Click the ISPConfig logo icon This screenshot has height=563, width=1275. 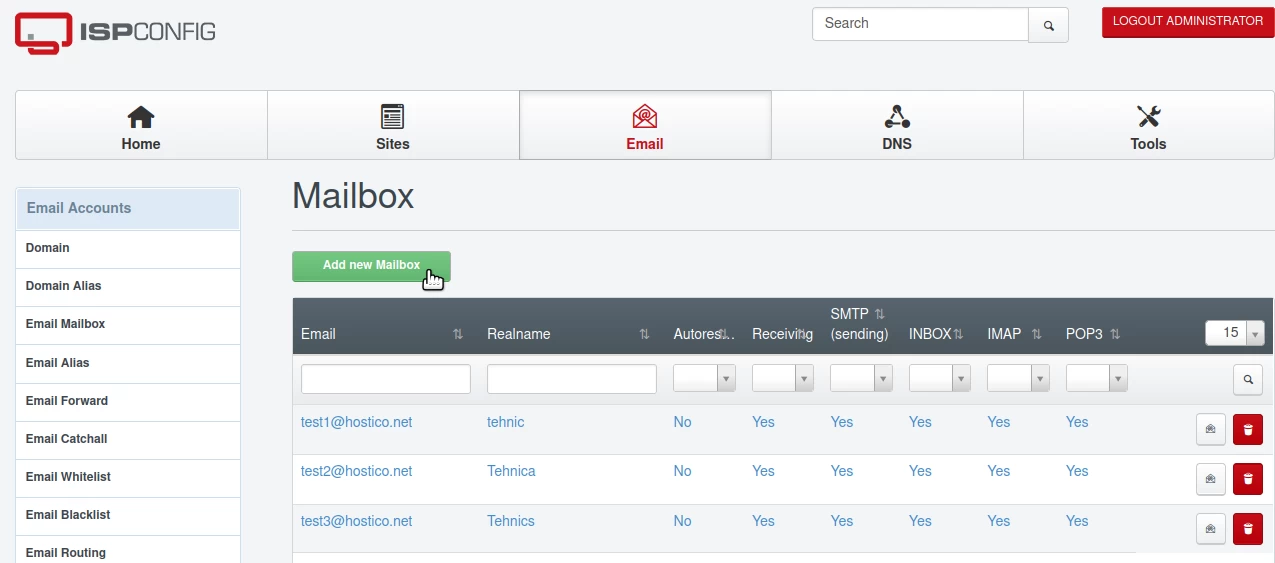point(43,33)
